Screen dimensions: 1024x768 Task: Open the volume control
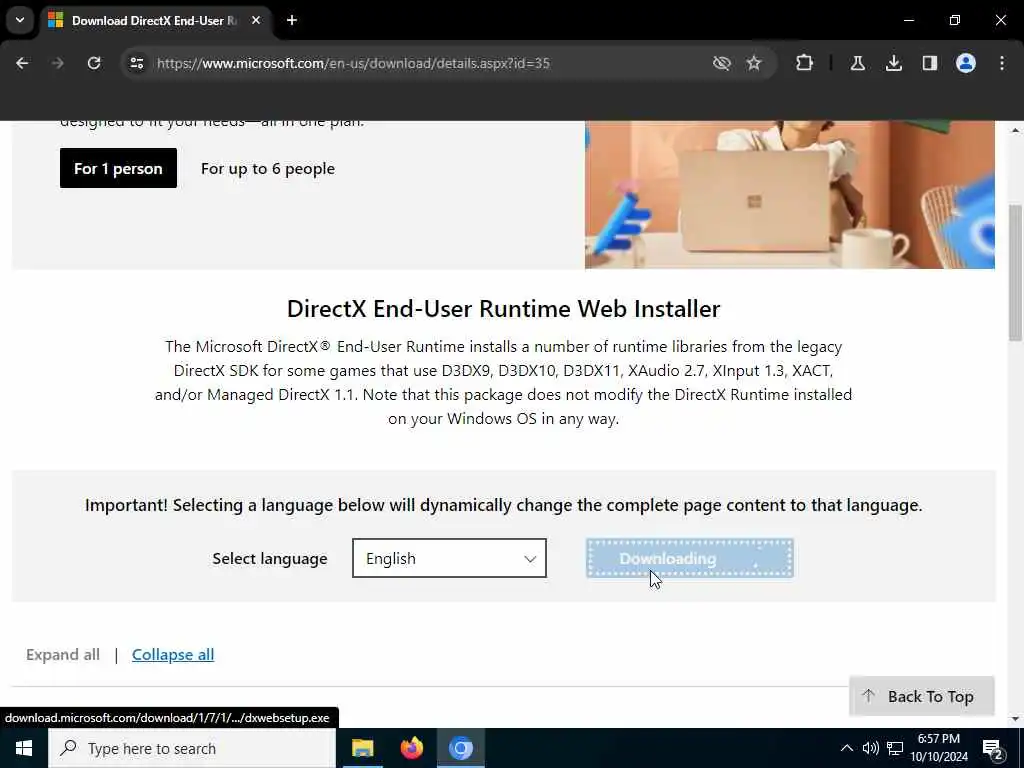(x=870, y=748)
